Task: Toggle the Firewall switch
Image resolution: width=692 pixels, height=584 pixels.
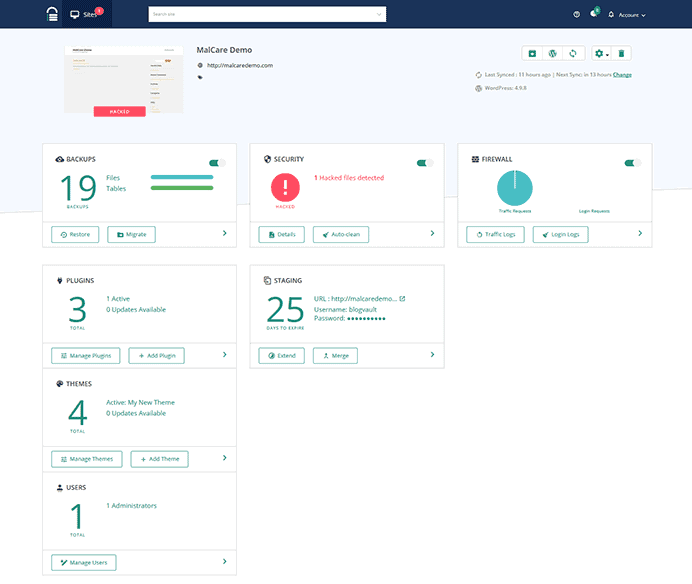Action: [632, 163]
